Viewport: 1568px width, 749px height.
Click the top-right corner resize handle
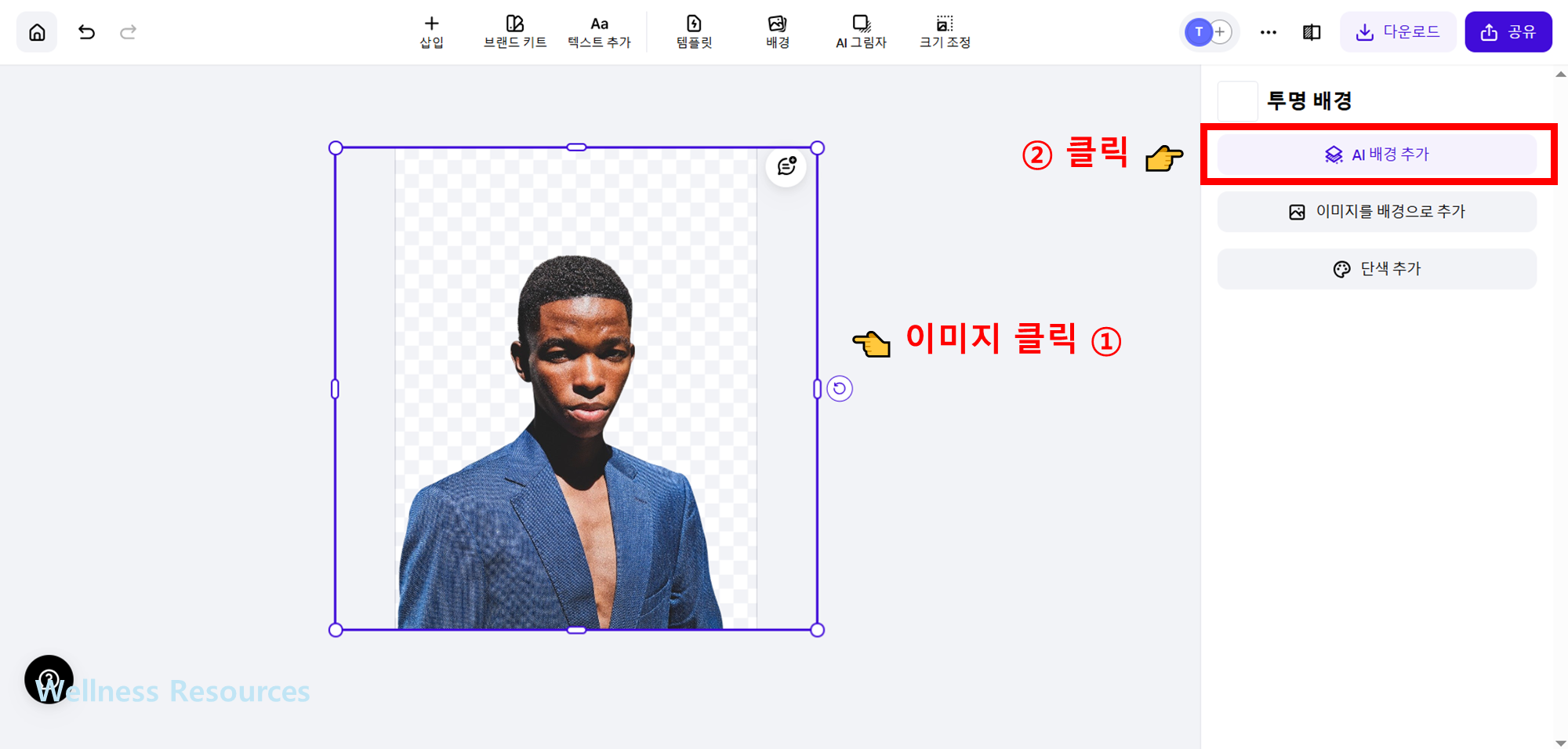point(817,147)
